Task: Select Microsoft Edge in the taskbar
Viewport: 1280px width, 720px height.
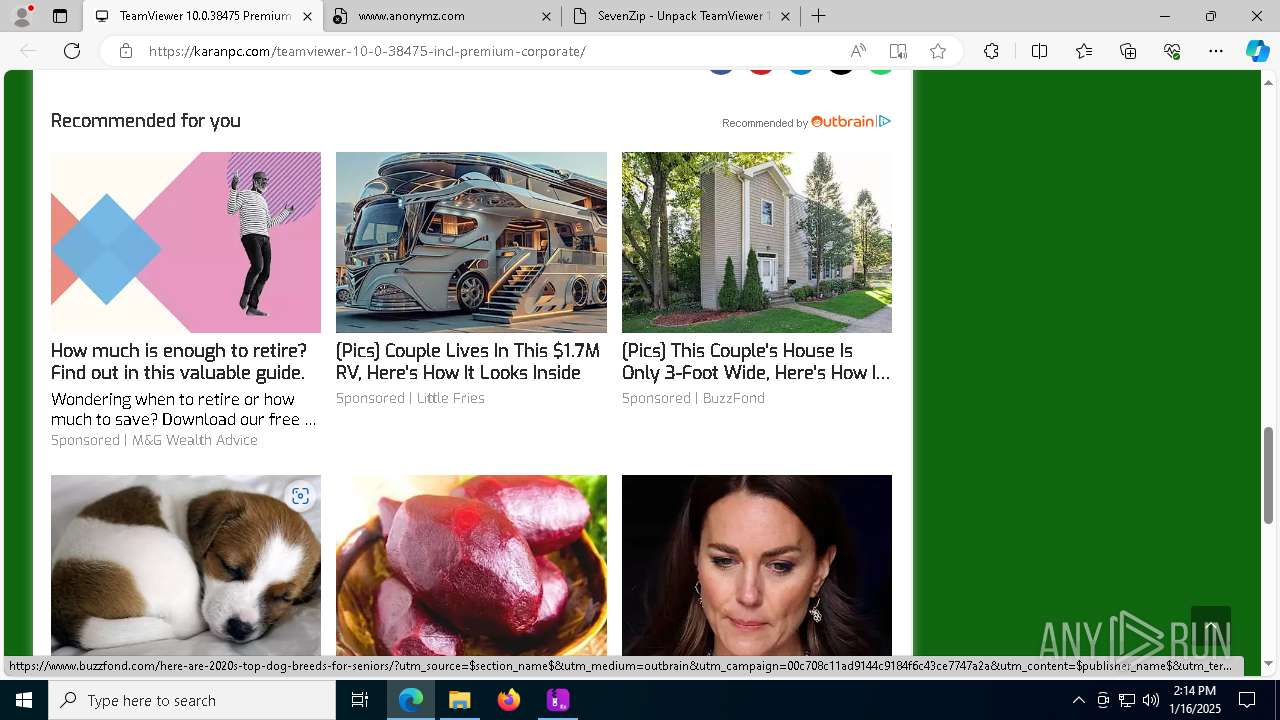Action: point(411,700)
